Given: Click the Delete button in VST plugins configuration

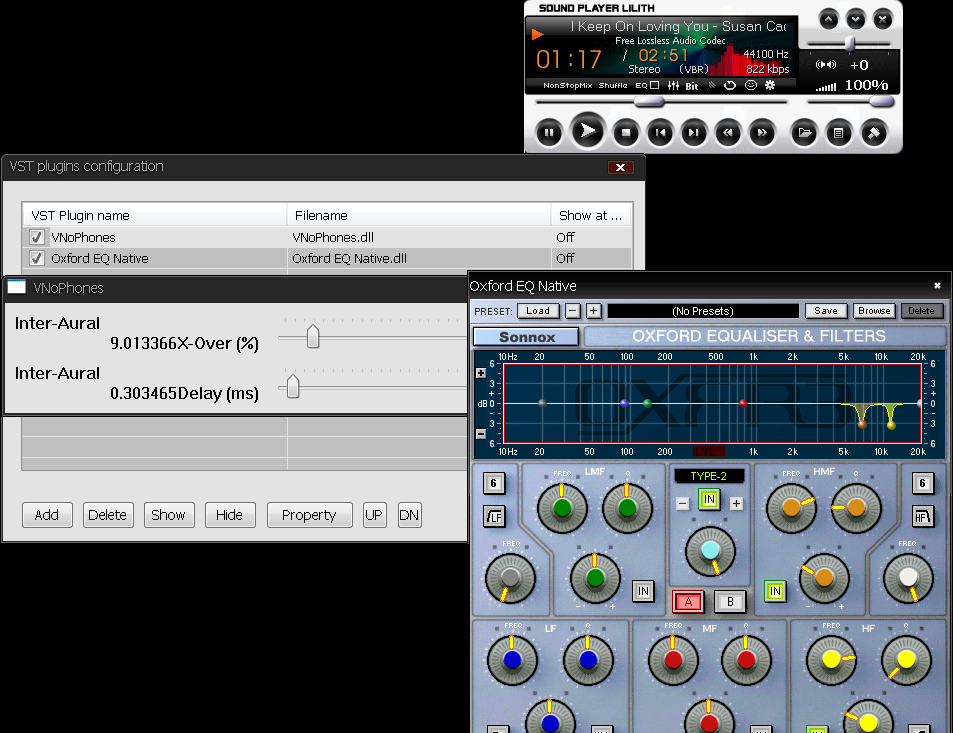Looking at the screenshot, I should (108, 515).
